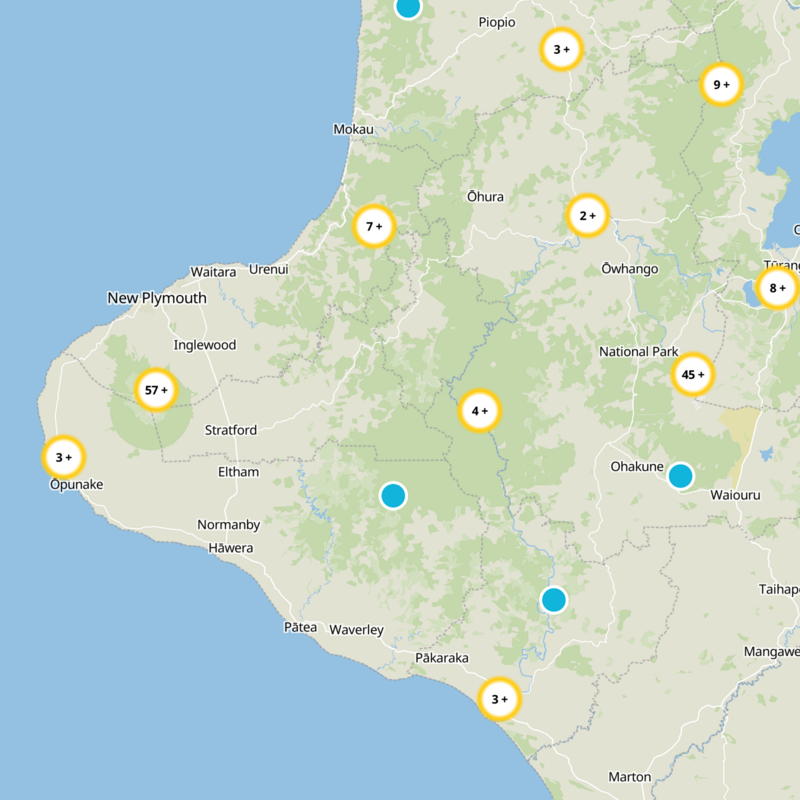
Task: Expand the 3+ cluster near Piopio
Action: point(561,49)
